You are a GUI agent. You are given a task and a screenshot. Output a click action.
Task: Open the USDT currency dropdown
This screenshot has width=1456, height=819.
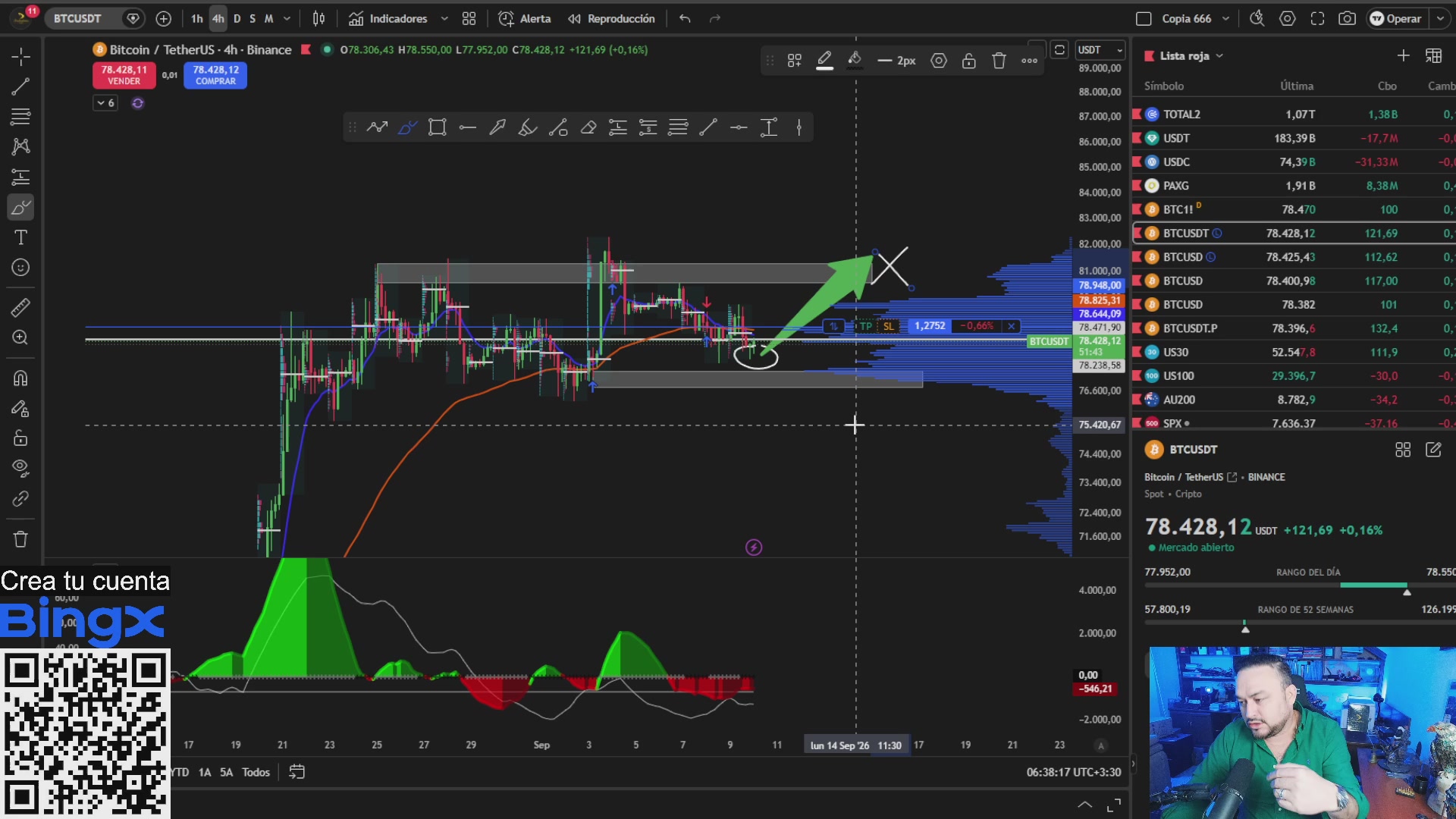pyautogui.click(x=1100, y=49)
